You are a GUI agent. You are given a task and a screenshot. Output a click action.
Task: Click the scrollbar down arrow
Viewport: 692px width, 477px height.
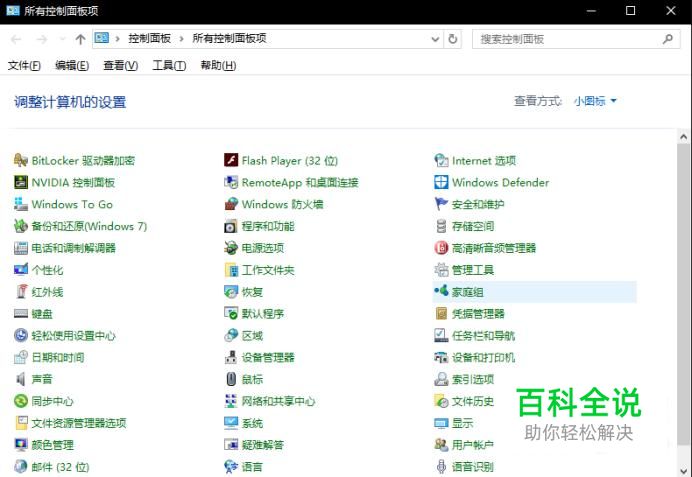tap(683, 470)
